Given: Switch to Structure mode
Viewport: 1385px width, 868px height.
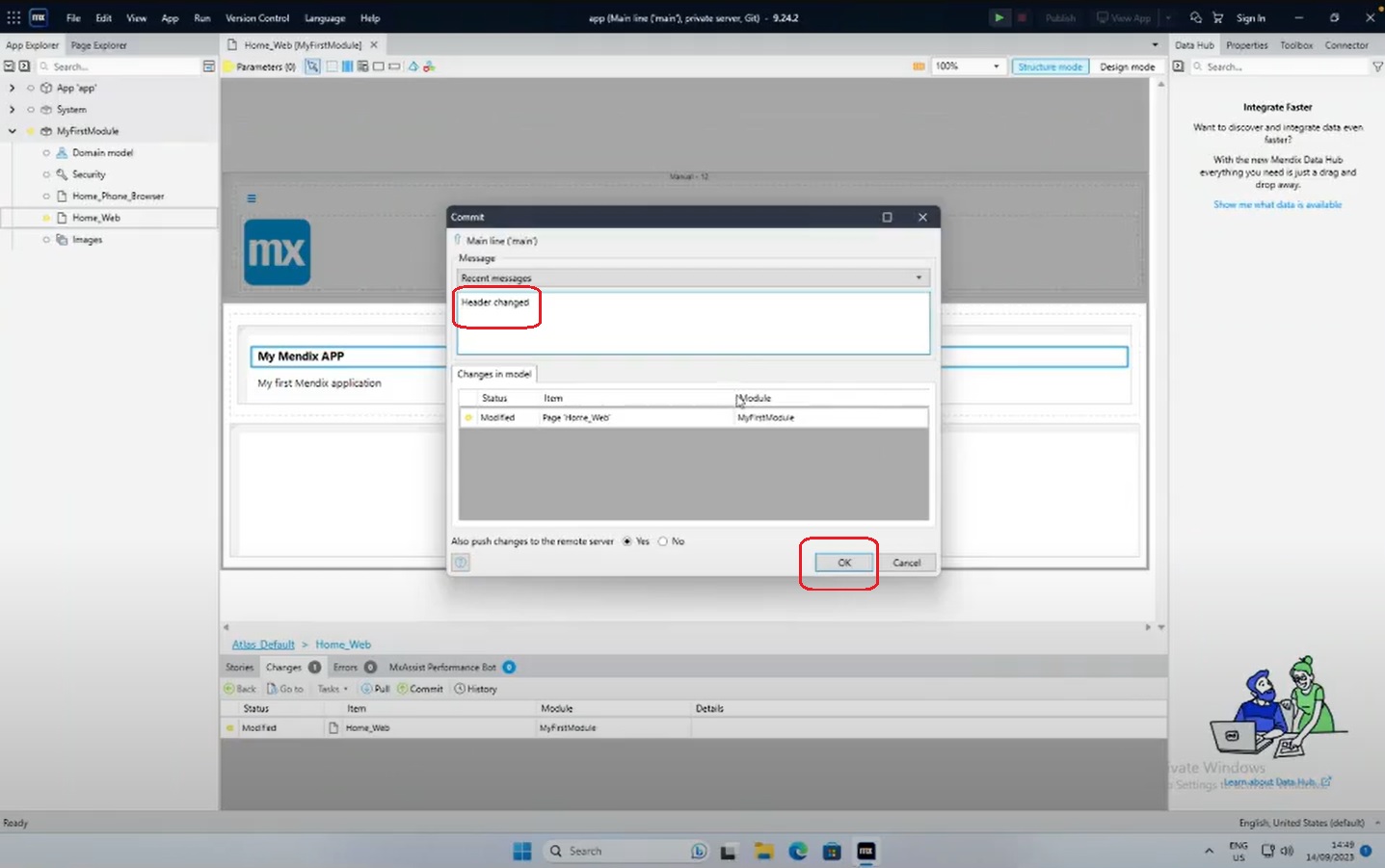Looking at the screenshot, I should (x=1050, y=66).
